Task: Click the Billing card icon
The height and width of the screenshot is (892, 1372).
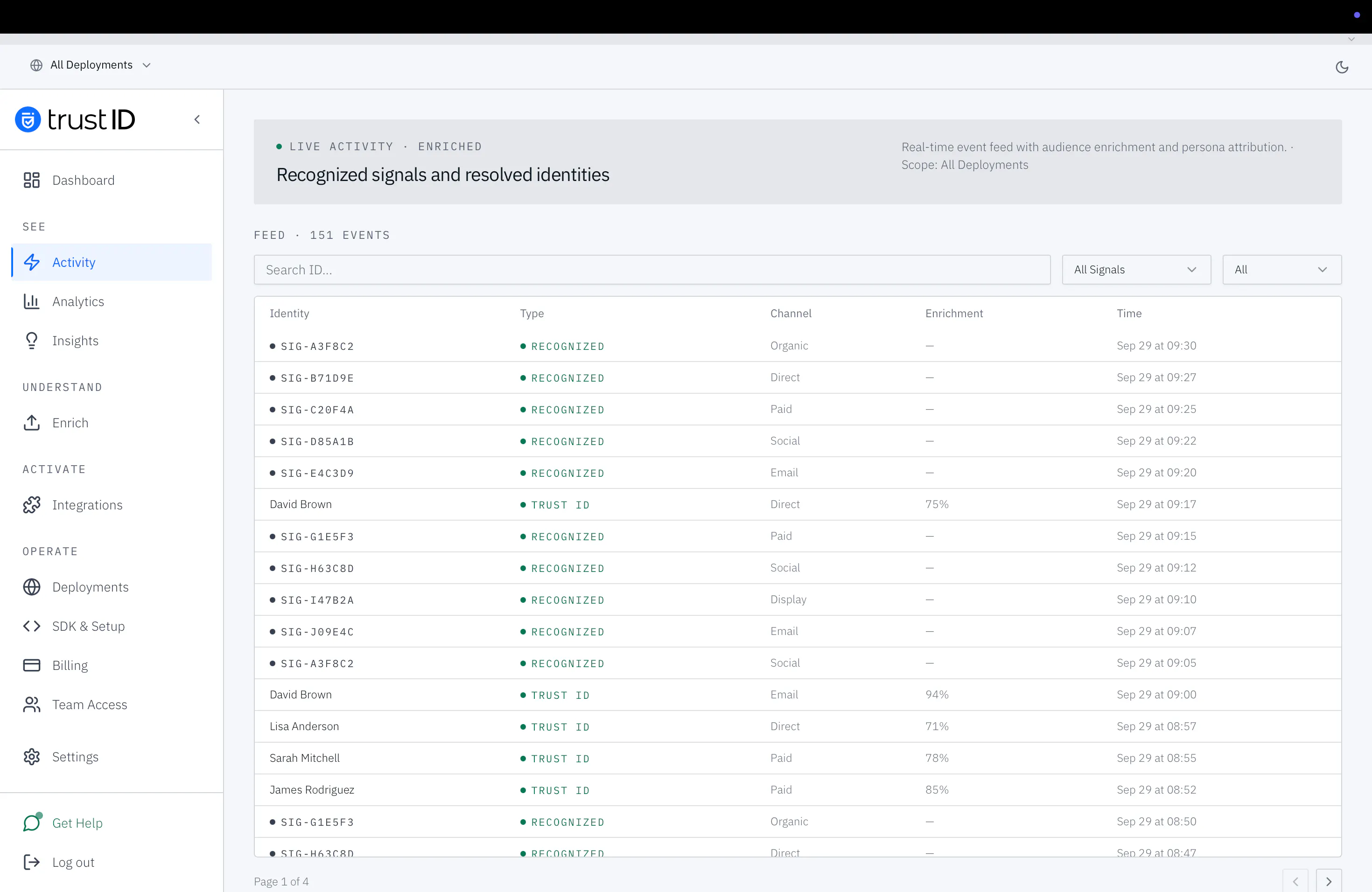Action: click(x=32, y=665)
